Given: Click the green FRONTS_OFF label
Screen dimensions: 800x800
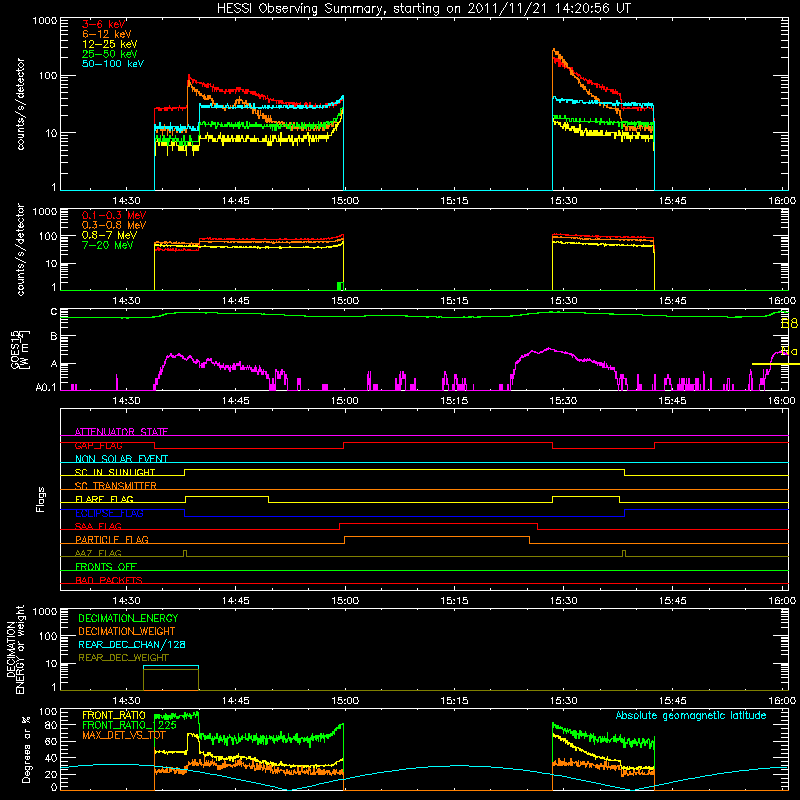Looking at the screenshot, I should click(106, 566).
